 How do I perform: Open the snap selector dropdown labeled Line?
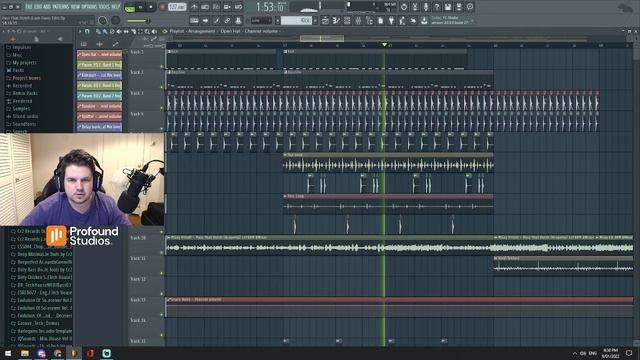pos(261,20)
